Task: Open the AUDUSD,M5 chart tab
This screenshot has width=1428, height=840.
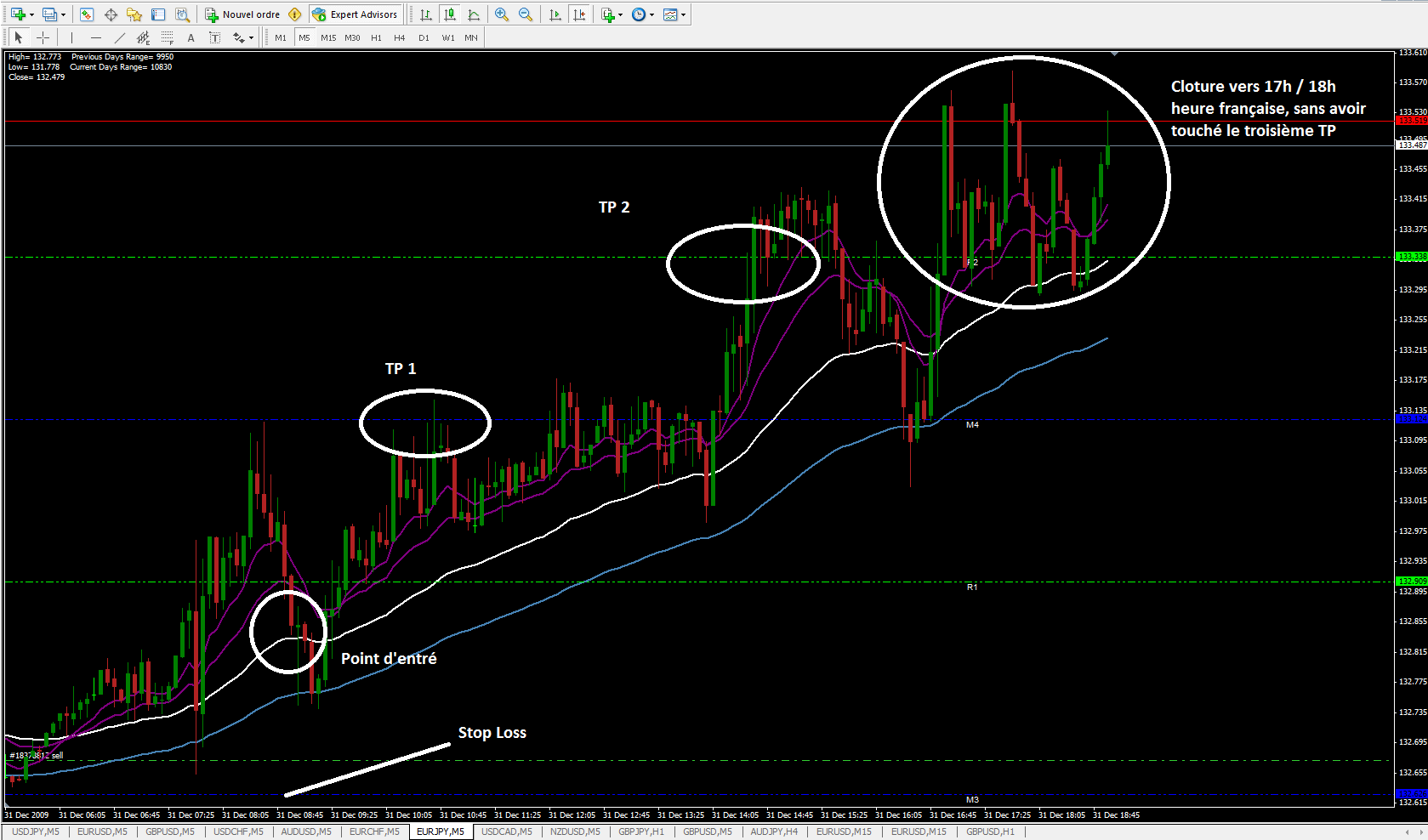Action: click(306, 831)
